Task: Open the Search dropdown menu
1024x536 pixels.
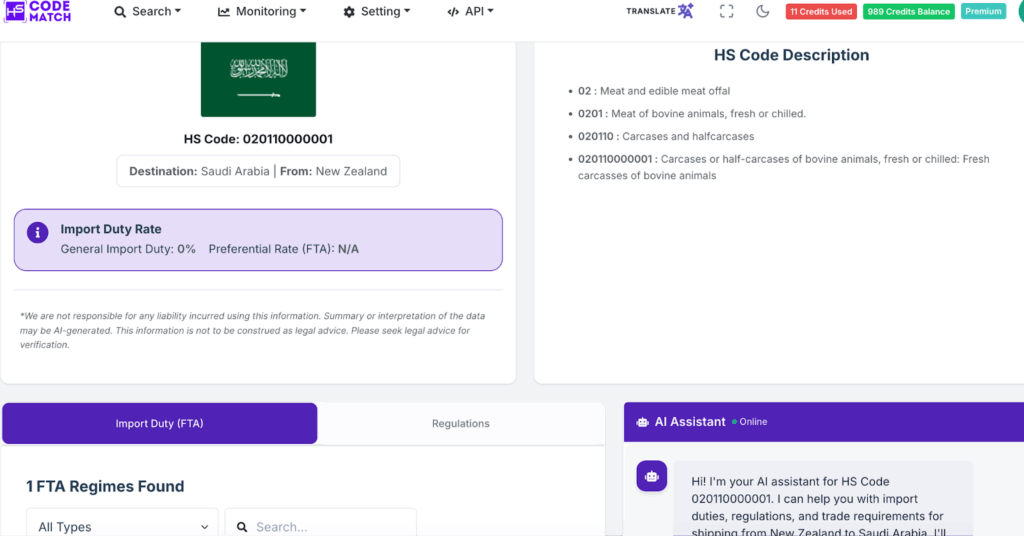Action: point(148,12)
